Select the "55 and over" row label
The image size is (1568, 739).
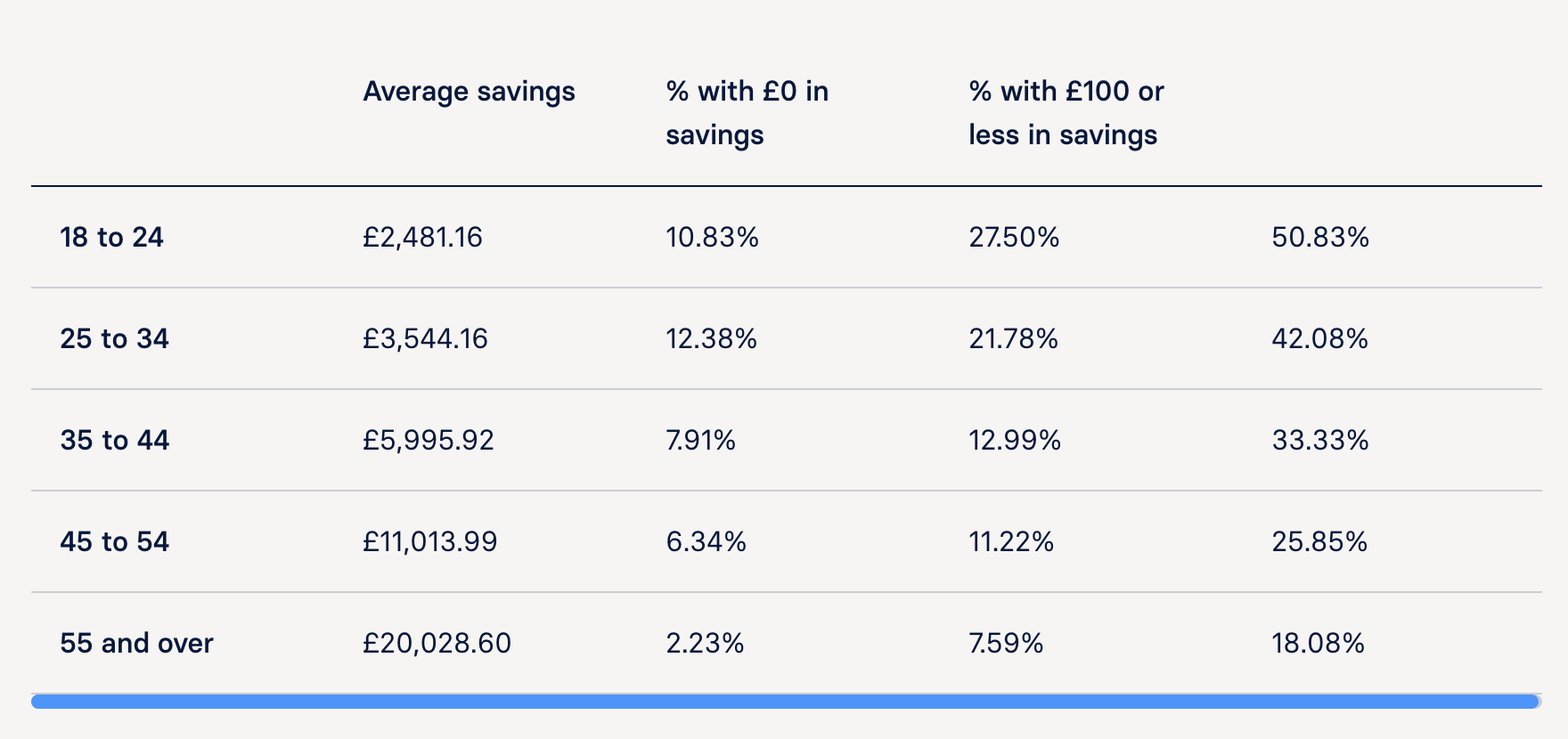click(136, 644)
